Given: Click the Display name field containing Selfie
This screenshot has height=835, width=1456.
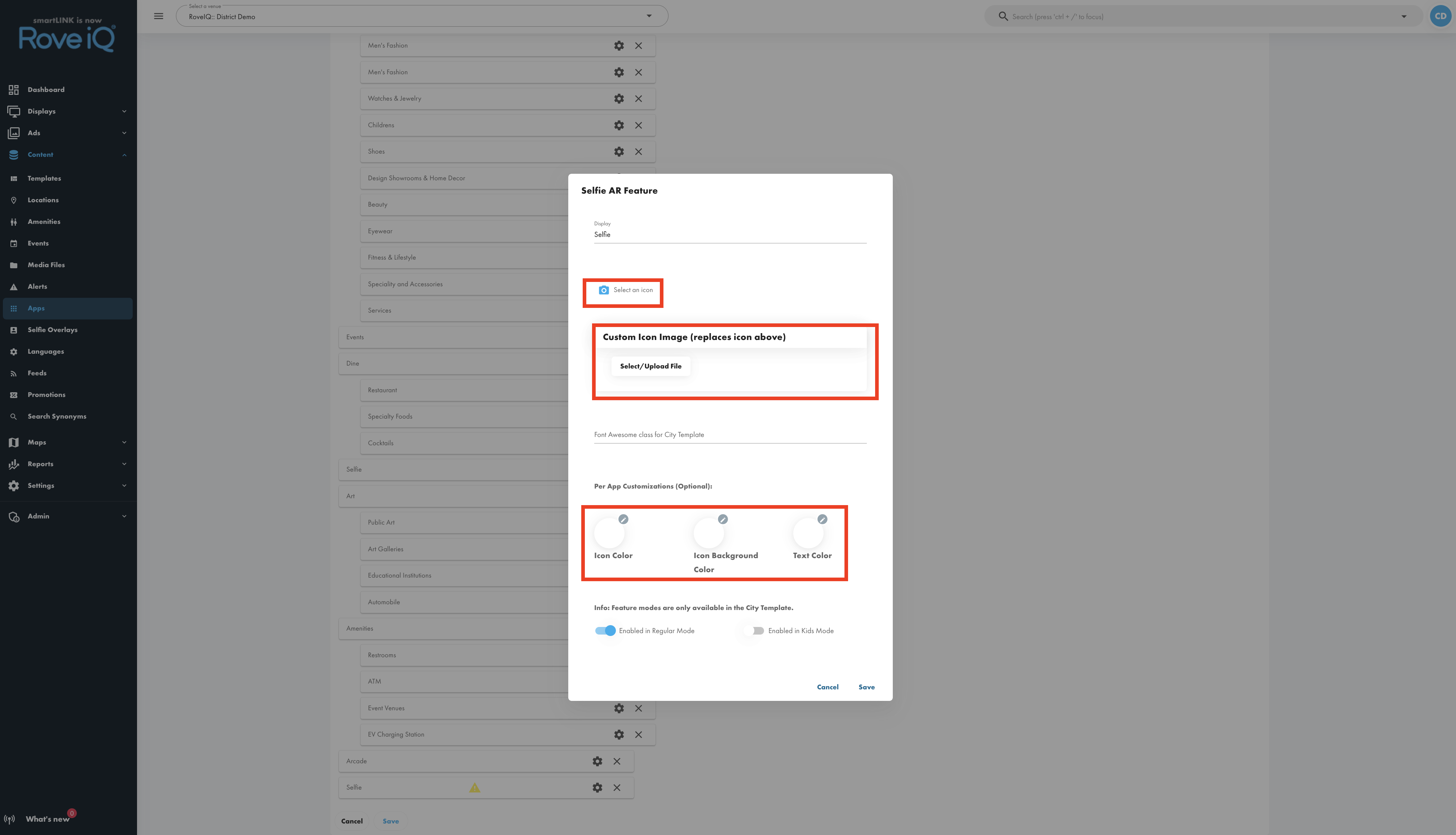Looking at the screenshot, I should point(730,235).
